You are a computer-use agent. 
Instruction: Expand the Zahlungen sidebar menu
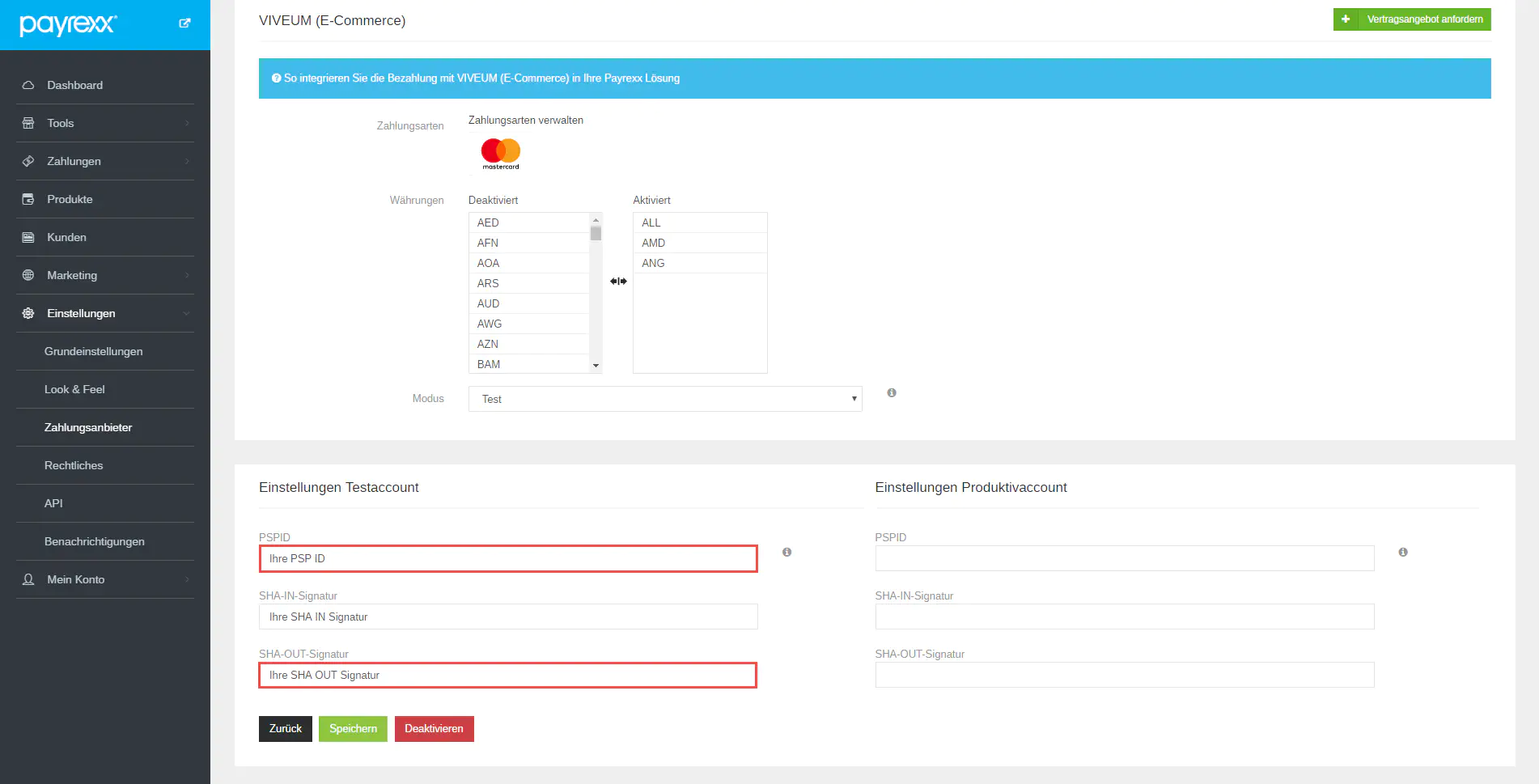[x=105, y=161]
